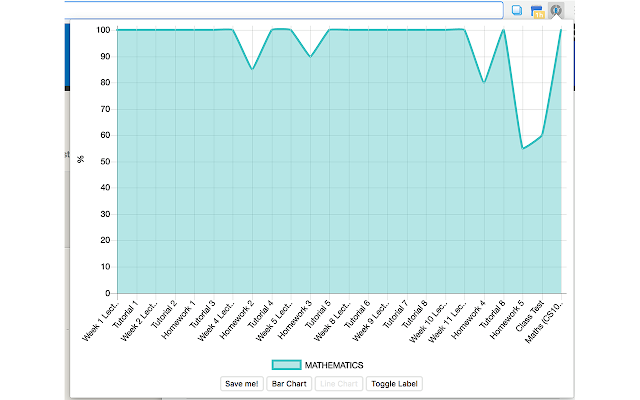Click the 60 value on the y-axis

coord(105,135)
